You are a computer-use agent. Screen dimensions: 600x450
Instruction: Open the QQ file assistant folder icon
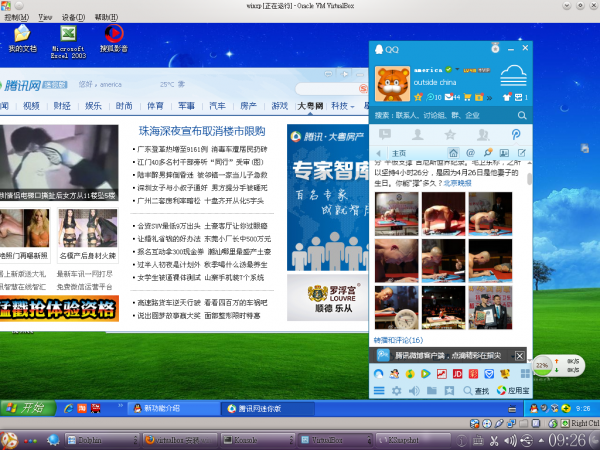click(432, 390)
